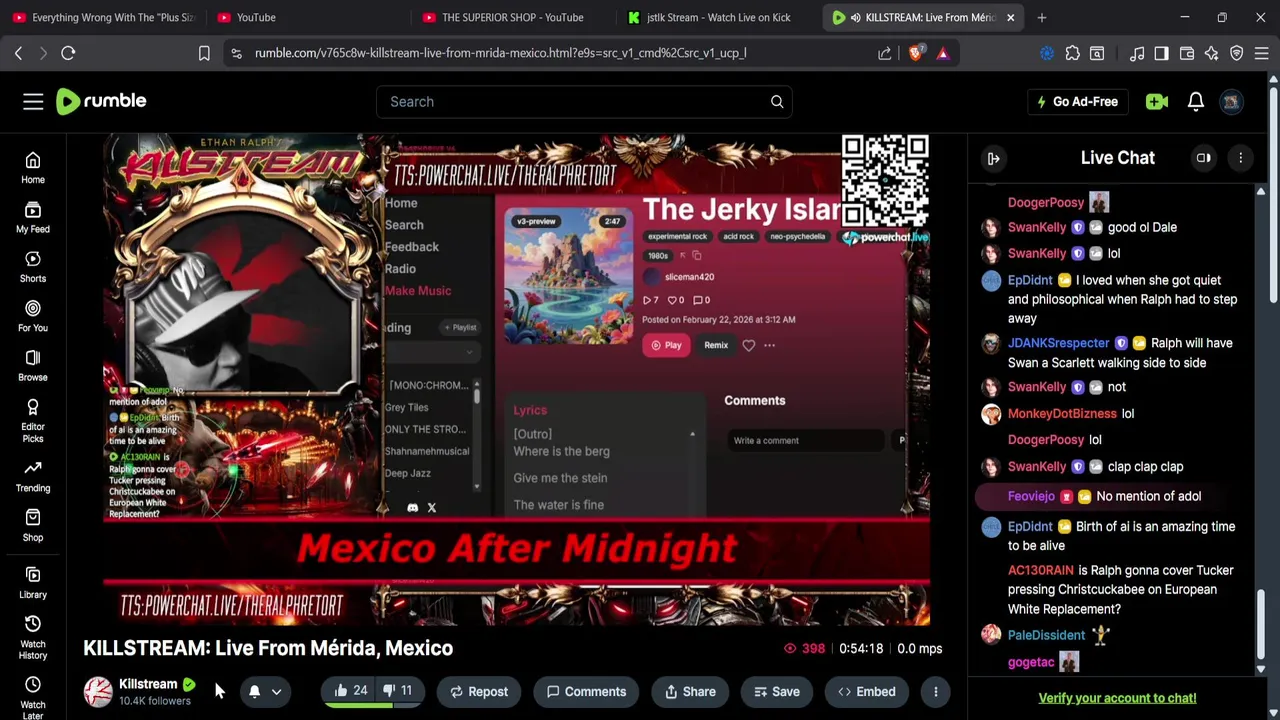1280x720 pixels.
Task: Toggle the Live Chat popout mode
Action: [1204, 158]
